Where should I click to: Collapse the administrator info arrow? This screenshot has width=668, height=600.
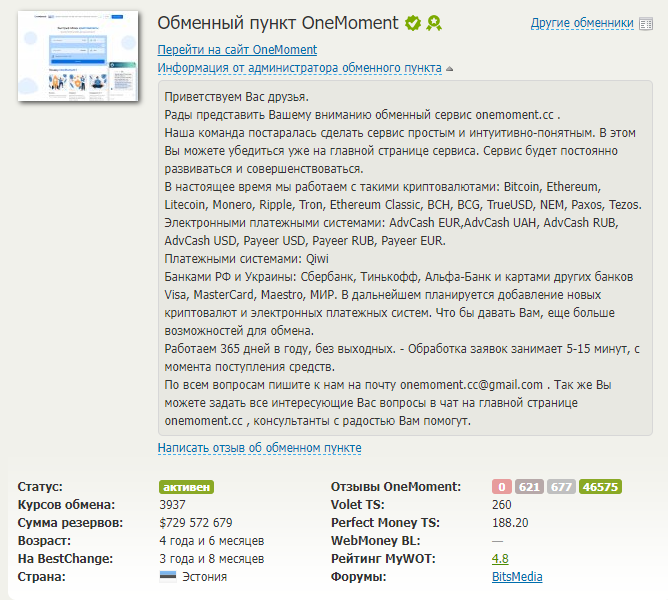coord(449,68)
